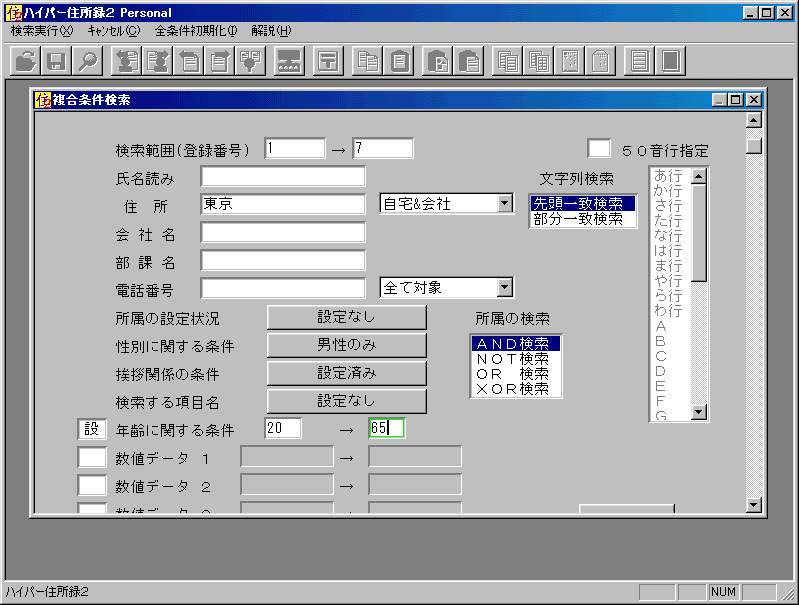Select あ行 in the 50音 list
Screen dimensions: 799x605
[668, 176]
